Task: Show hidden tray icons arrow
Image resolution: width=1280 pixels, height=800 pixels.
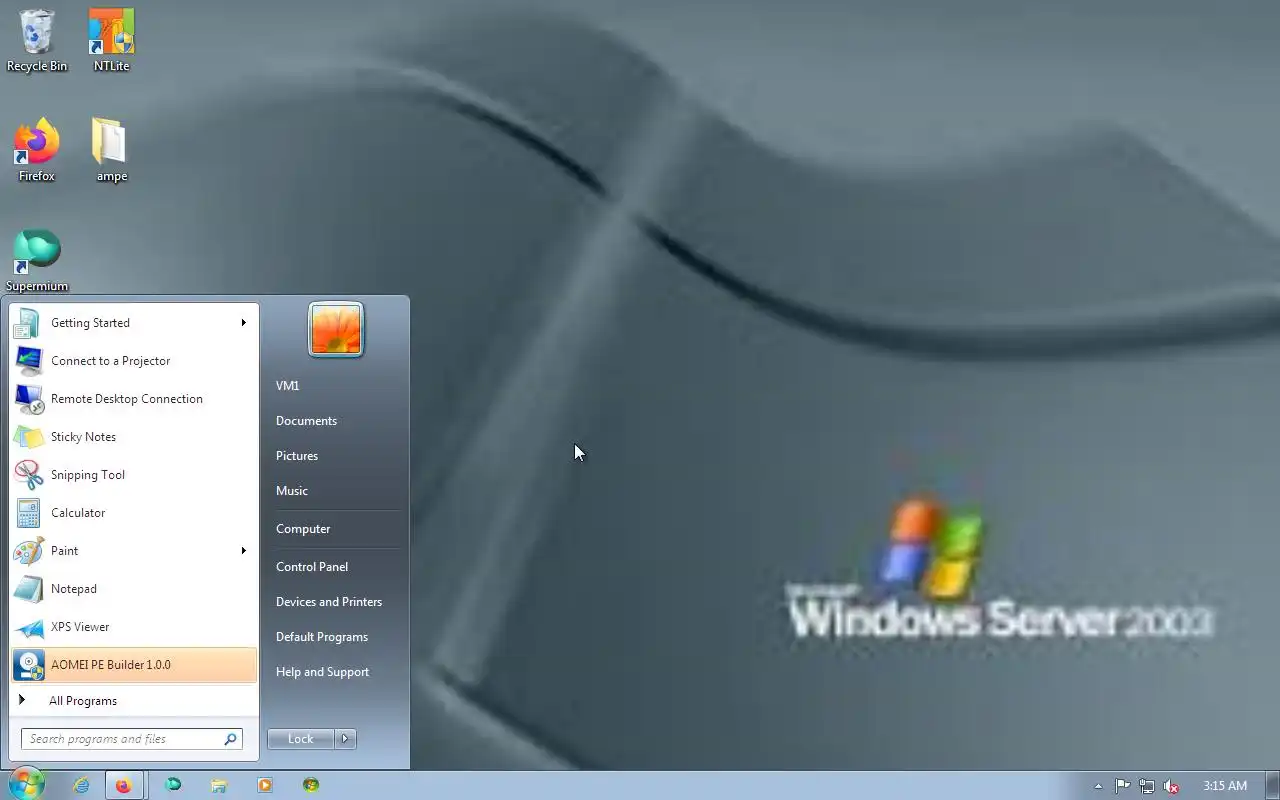Action: (1098, 786)
